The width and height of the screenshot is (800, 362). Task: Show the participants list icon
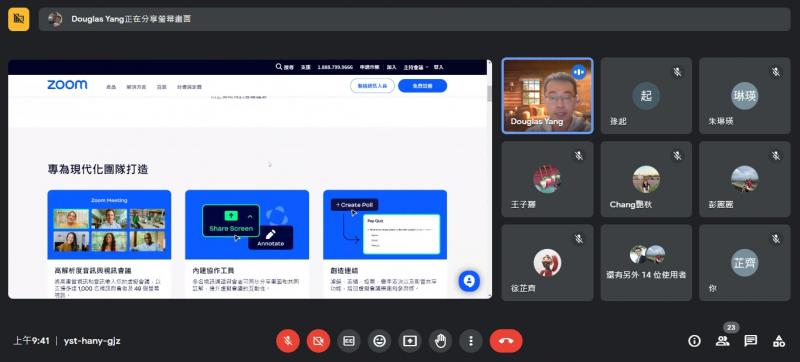click(722, 341)
